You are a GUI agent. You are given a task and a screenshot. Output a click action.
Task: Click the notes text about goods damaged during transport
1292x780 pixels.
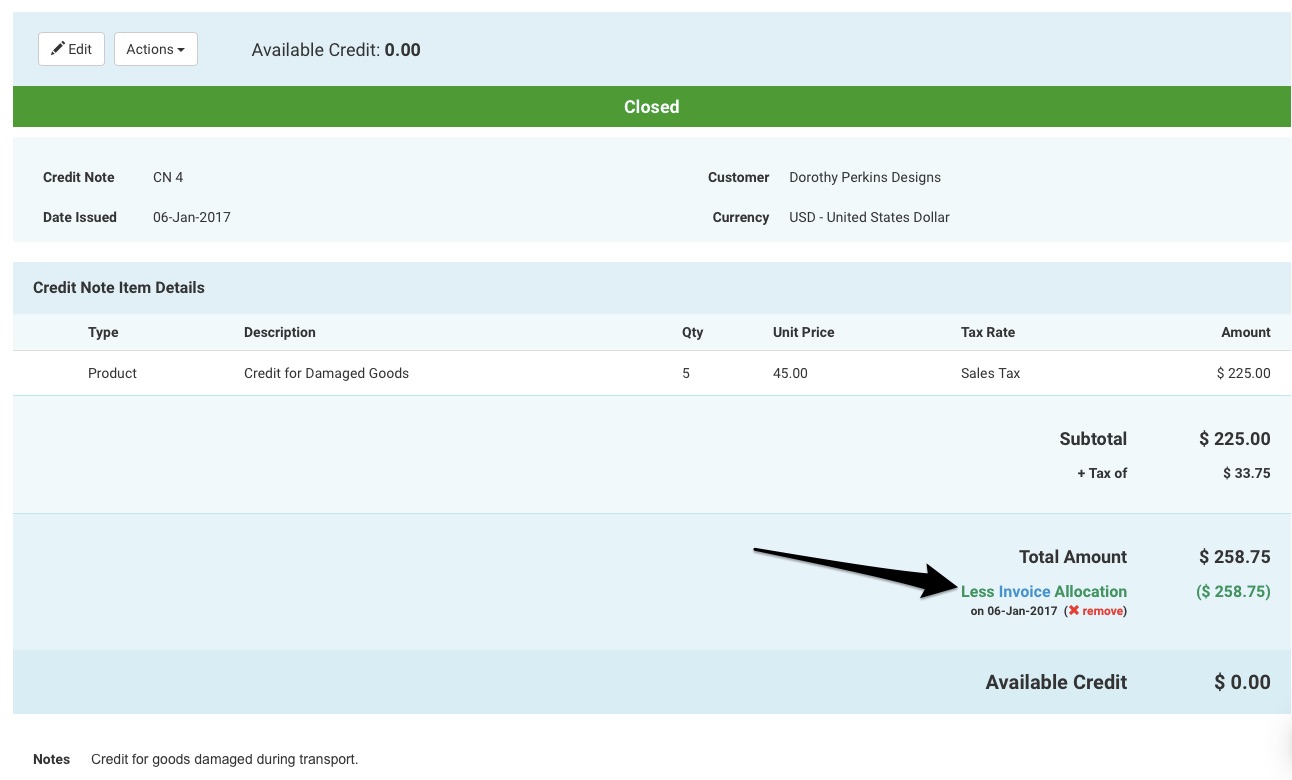224,759
